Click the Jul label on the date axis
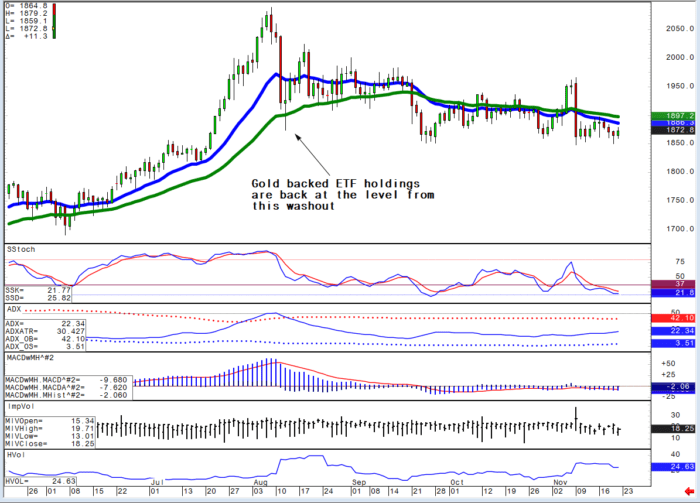 pos(157,482)
